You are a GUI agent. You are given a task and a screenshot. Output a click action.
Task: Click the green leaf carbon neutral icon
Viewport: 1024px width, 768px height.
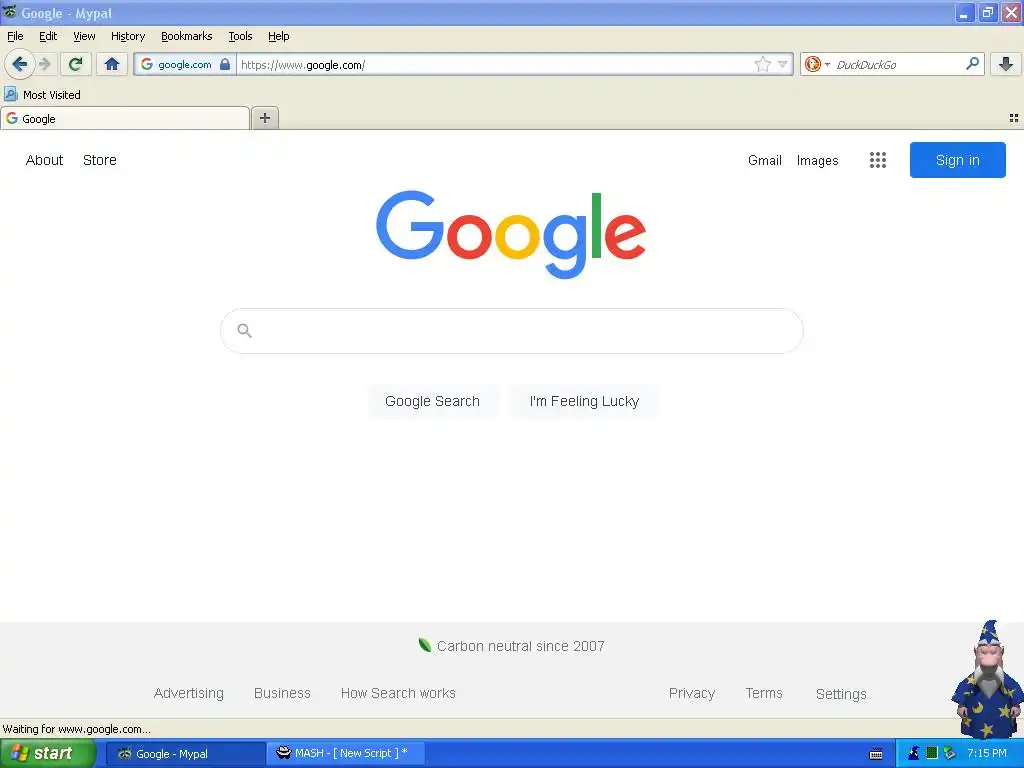coord(424,645)
